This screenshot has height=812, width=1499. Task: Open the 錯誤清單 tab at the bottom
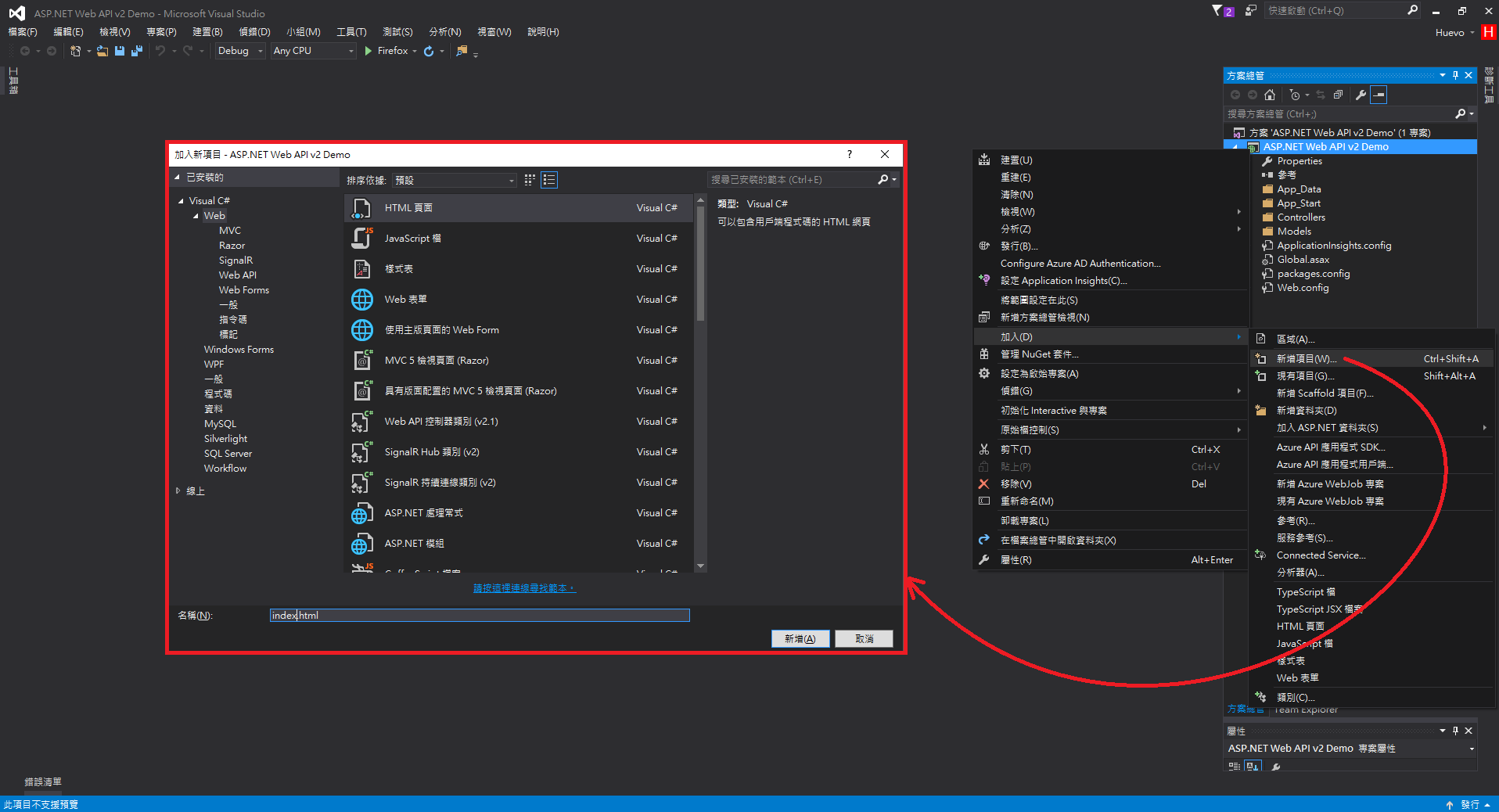43,781
